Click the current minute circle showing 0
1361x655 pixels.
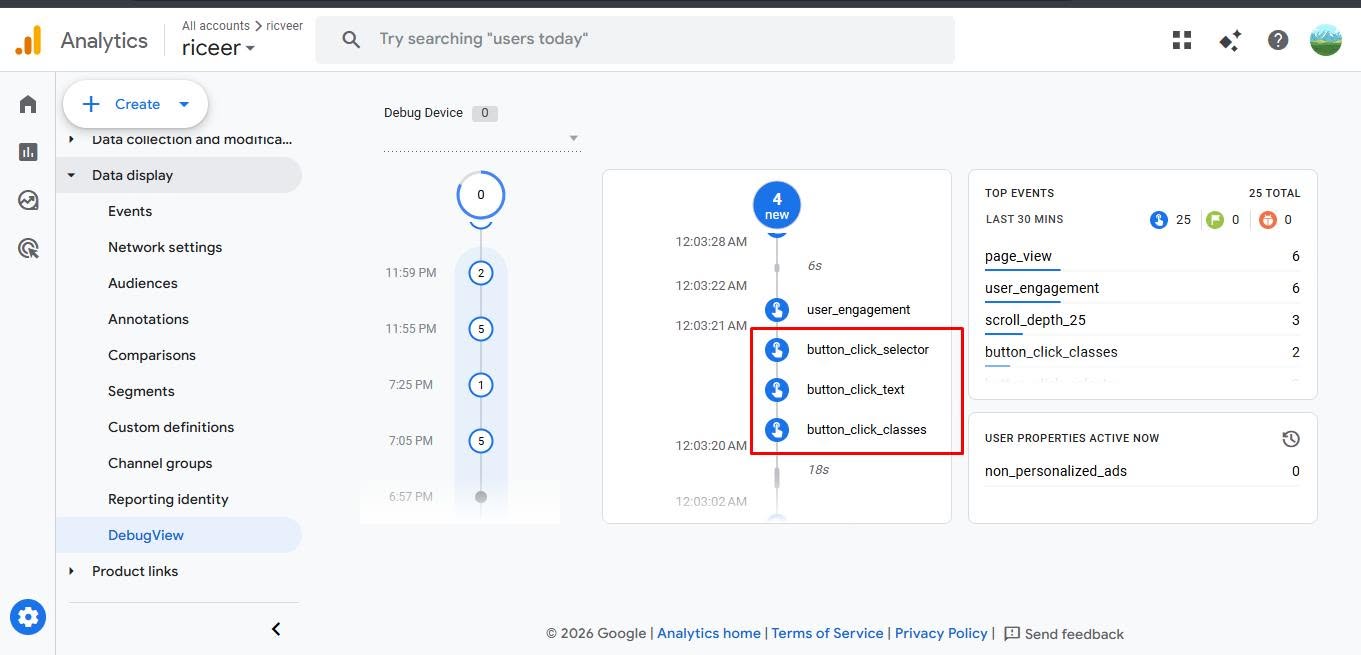coord(481,195)
